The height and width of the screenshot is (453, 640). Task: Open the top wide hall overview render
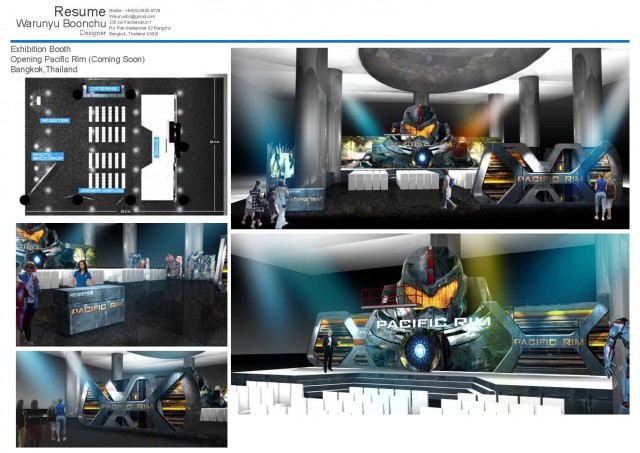(x=430, y=138)
